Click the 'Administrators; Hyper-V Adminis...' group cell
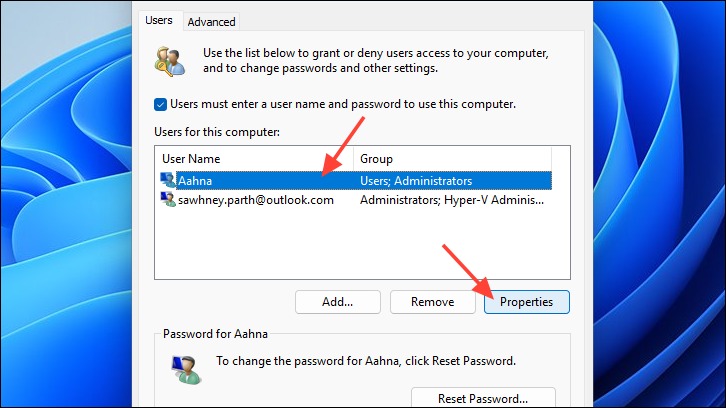726x408 pixels. click(452, 200)
